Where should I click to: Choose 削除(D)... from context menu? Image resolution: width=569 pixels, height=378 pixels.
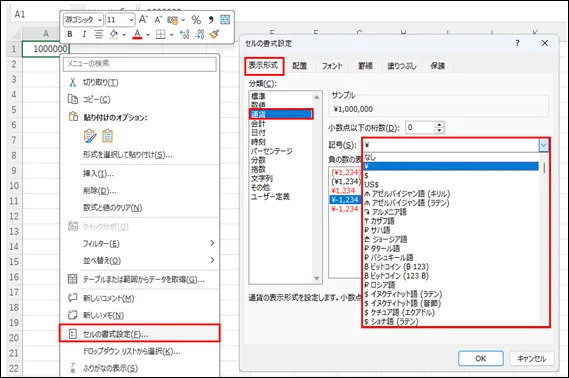140,190
